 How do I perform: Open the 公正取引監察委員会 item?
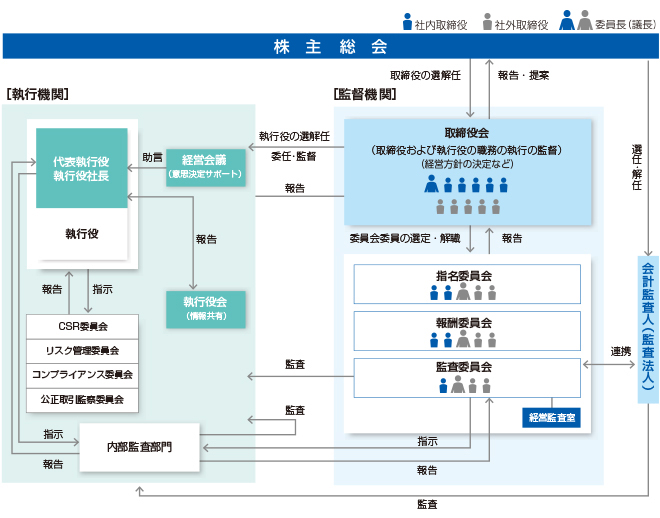pos(83,399)
